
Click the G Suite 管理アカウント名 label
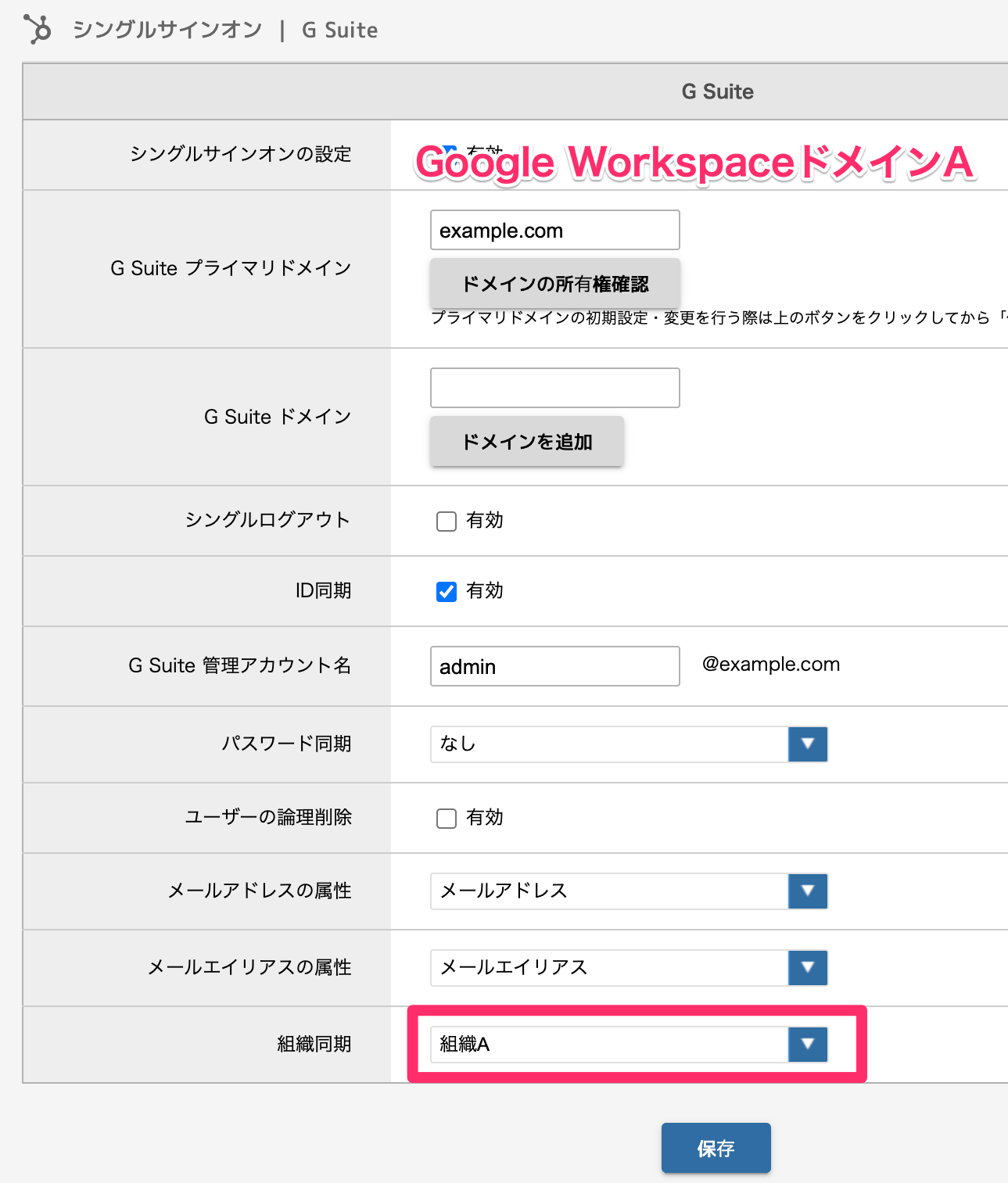[240, 665]
